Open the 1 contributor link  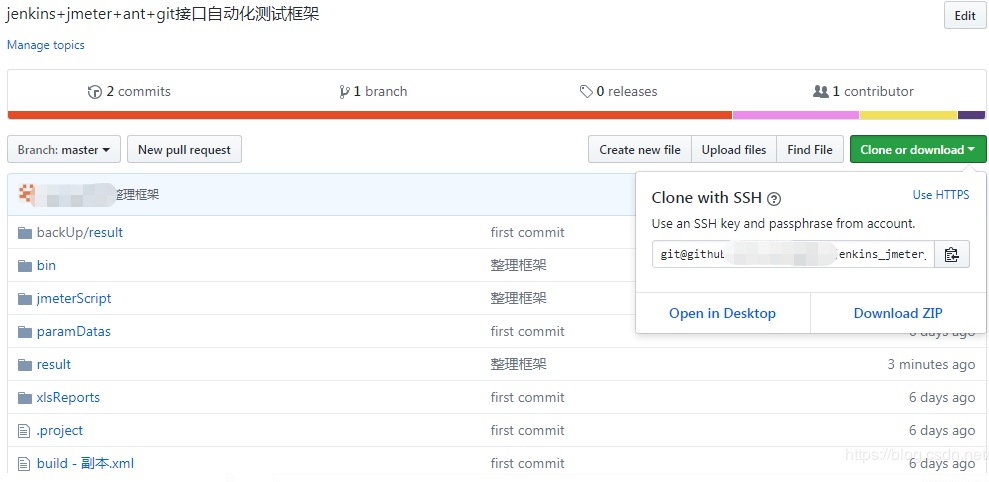(863, 92)
